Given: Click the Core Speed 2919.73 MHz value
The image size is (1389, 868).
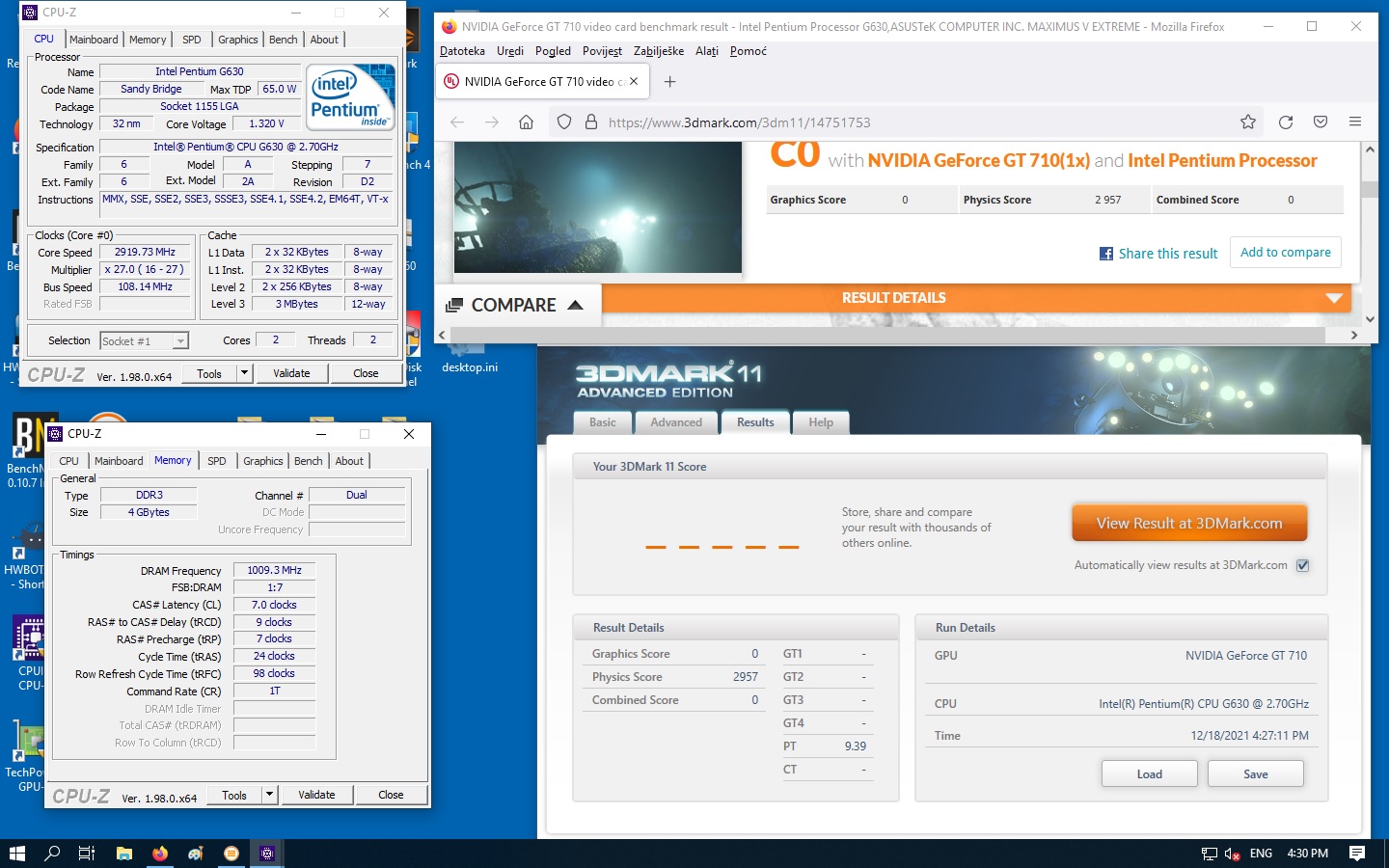Looking at the screenshot, I should coord(145,252).
